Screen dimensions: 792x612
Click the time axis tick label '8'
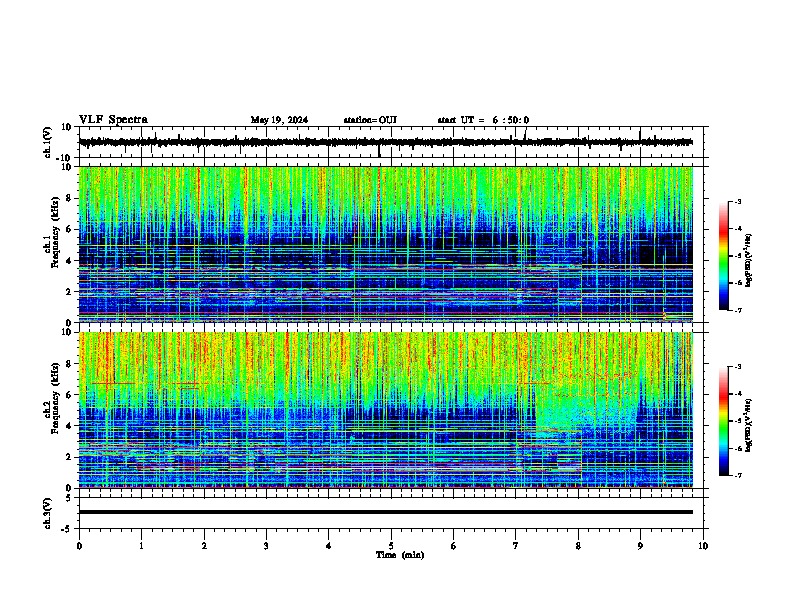pyautogui.click(x=578, y=546)
